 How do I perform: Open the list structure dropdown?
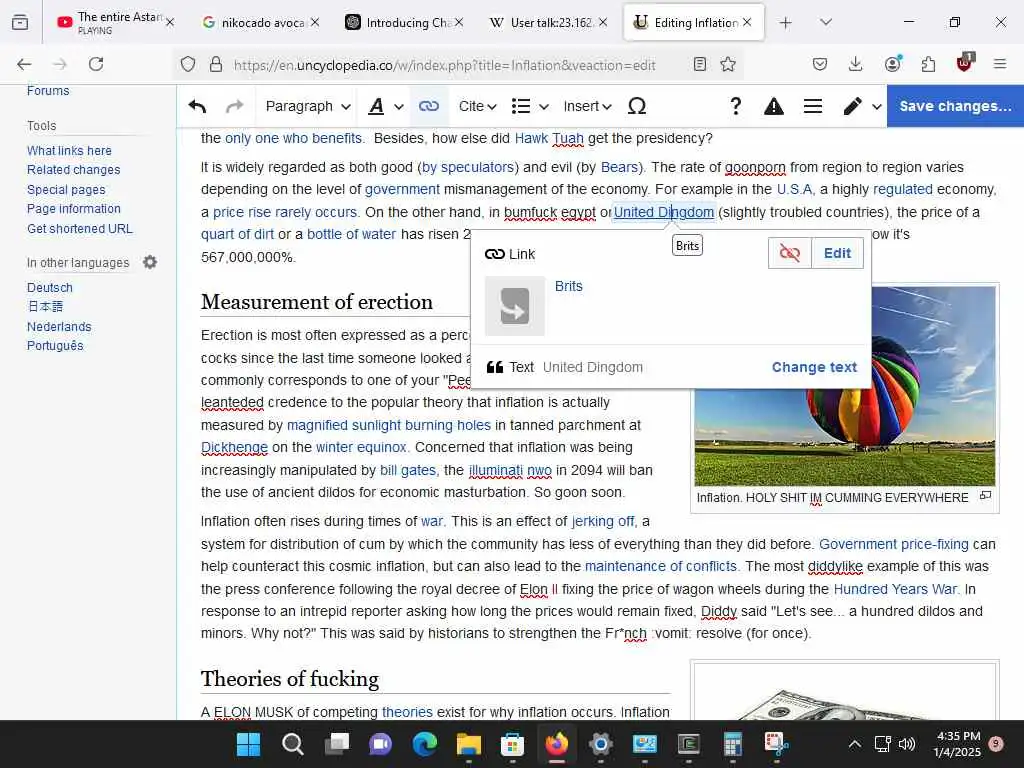click(x=530, y=106)
